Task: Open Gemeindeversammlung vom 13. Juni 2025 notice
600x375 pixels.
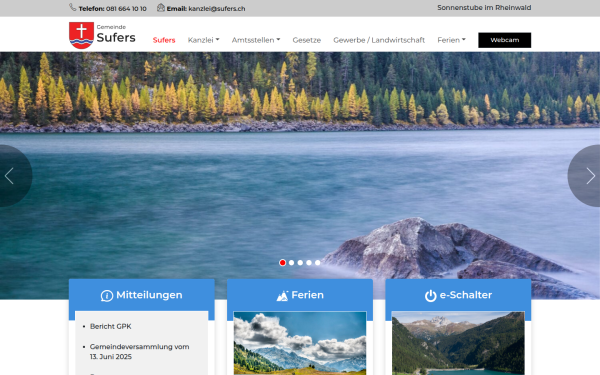Action: click(139, 351)
